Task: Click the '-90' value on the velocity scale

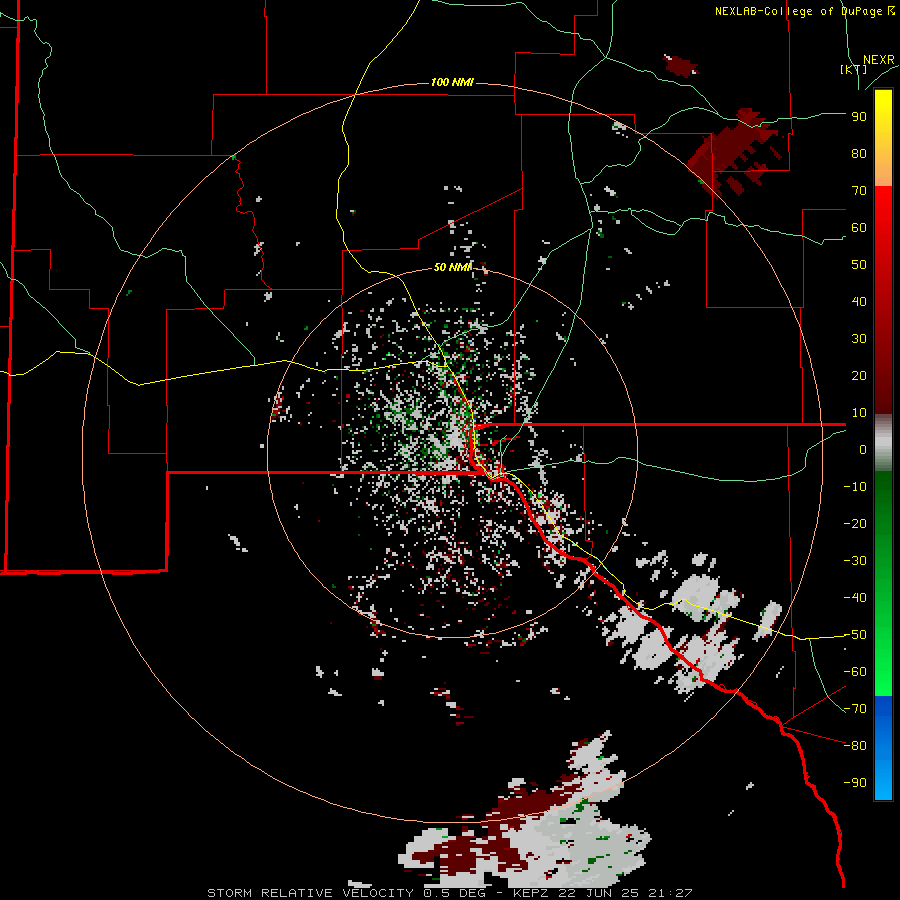Action: point(855,783)
